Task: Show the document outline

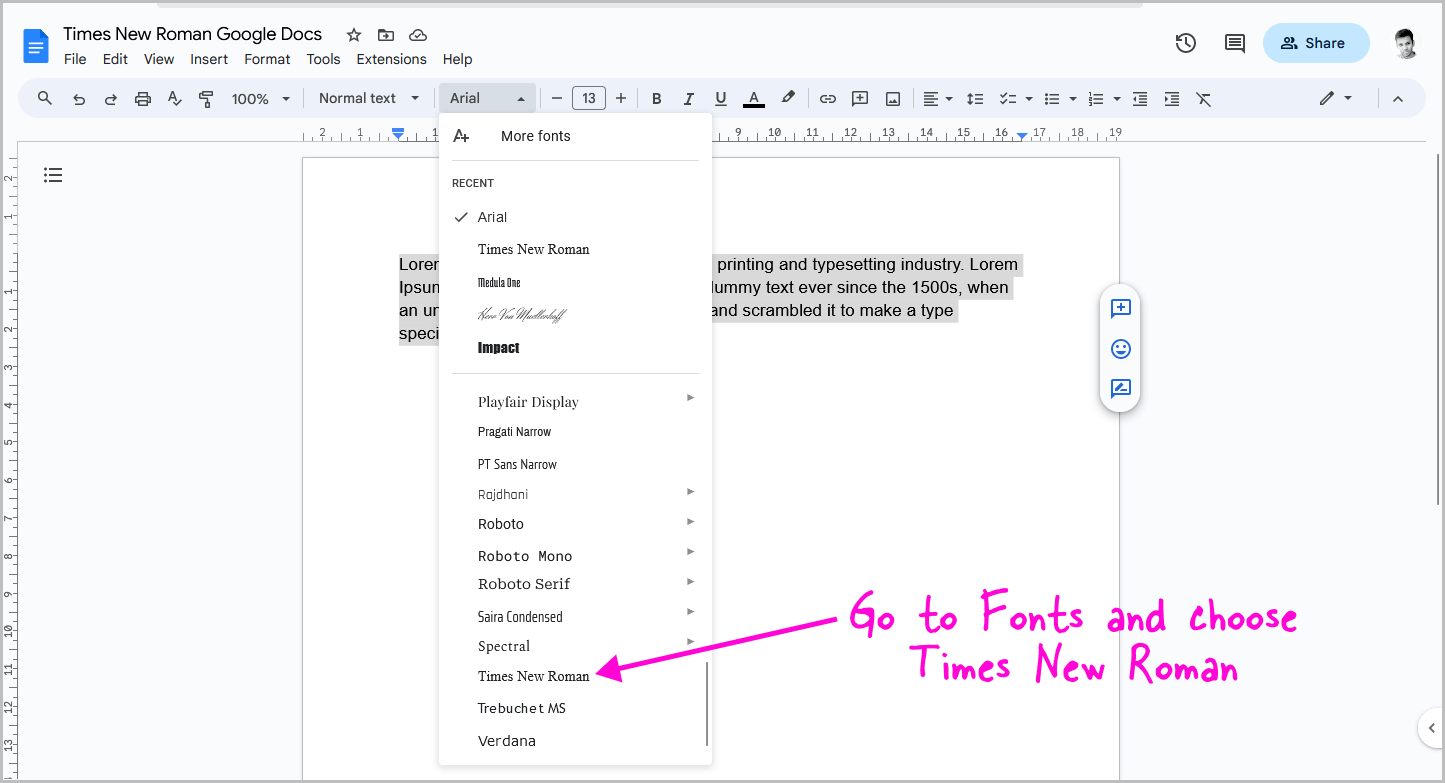Action: (53, 175)
